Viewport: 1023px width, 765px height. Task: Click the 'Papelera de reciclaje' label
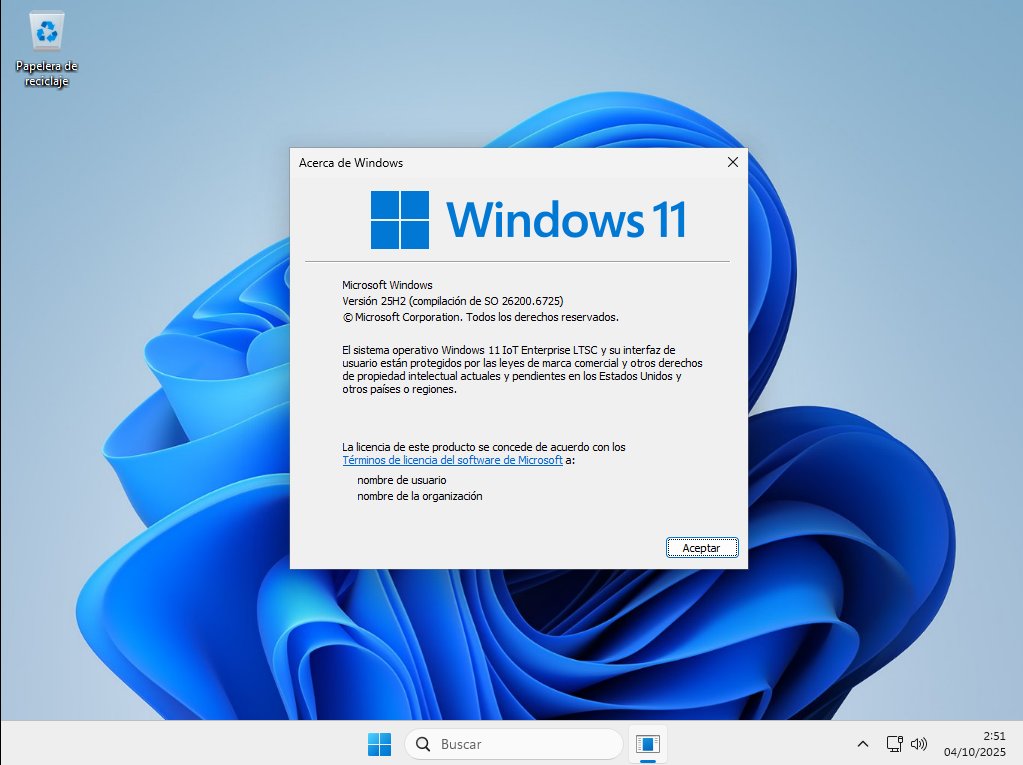point(46,73)
